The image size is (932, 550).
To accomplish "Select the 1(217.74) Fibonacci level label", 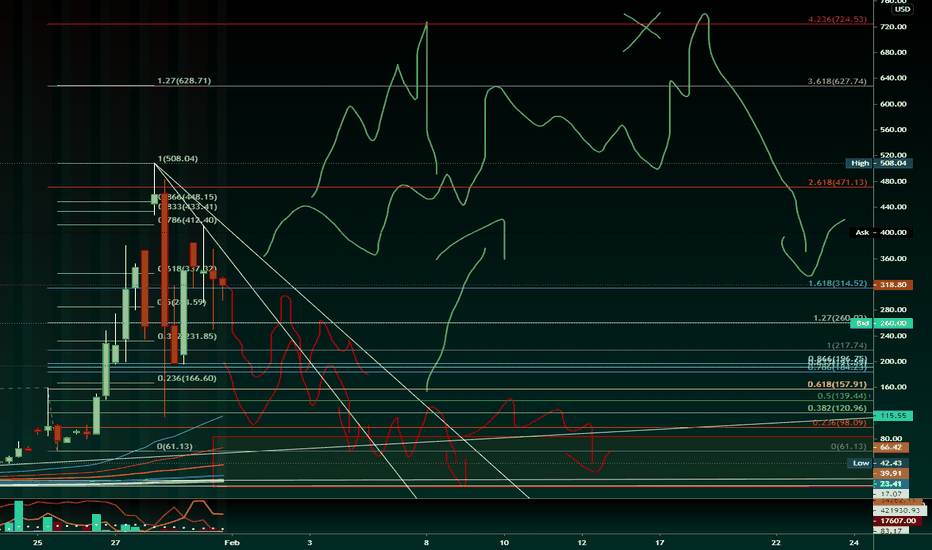I will [846, 345].
